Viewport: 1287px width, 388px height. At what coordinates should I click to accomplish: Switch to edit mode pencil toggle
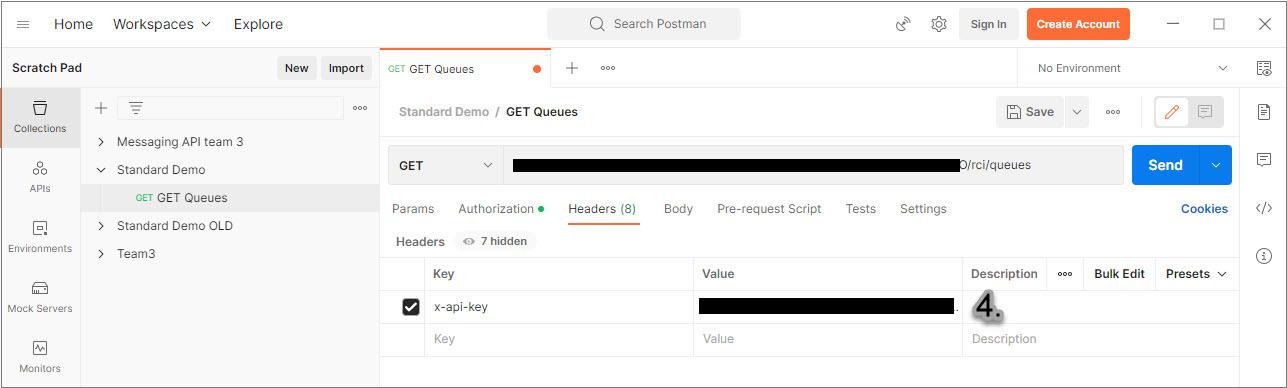[1172, 112]
